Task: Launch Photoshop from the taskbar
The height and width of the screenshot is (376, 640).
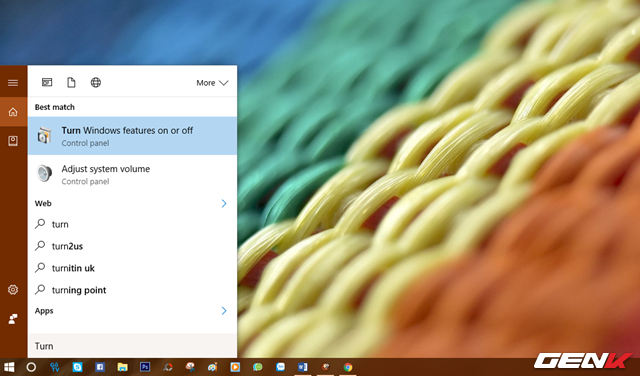Action: tap(145, 367)
